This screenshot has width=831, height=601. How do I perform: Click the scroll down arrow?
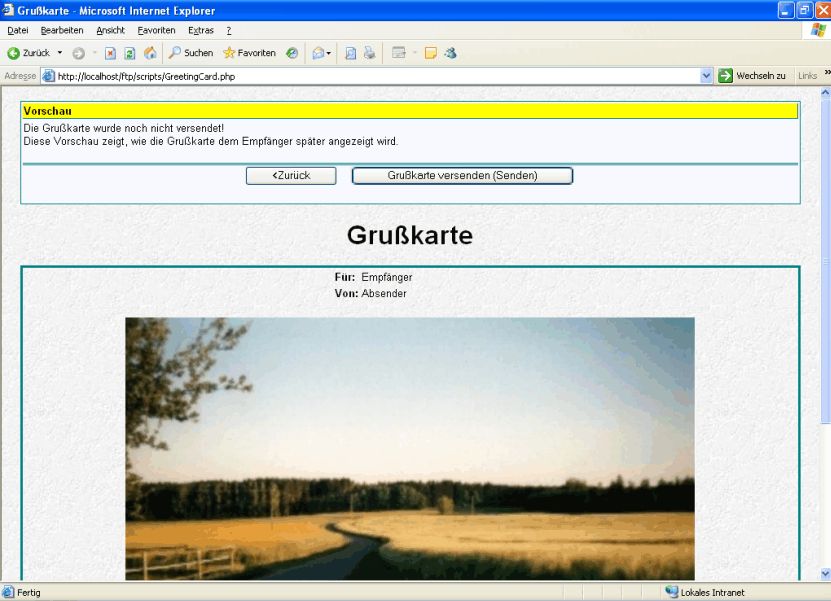pyautogui.click(x=825, y=574)
